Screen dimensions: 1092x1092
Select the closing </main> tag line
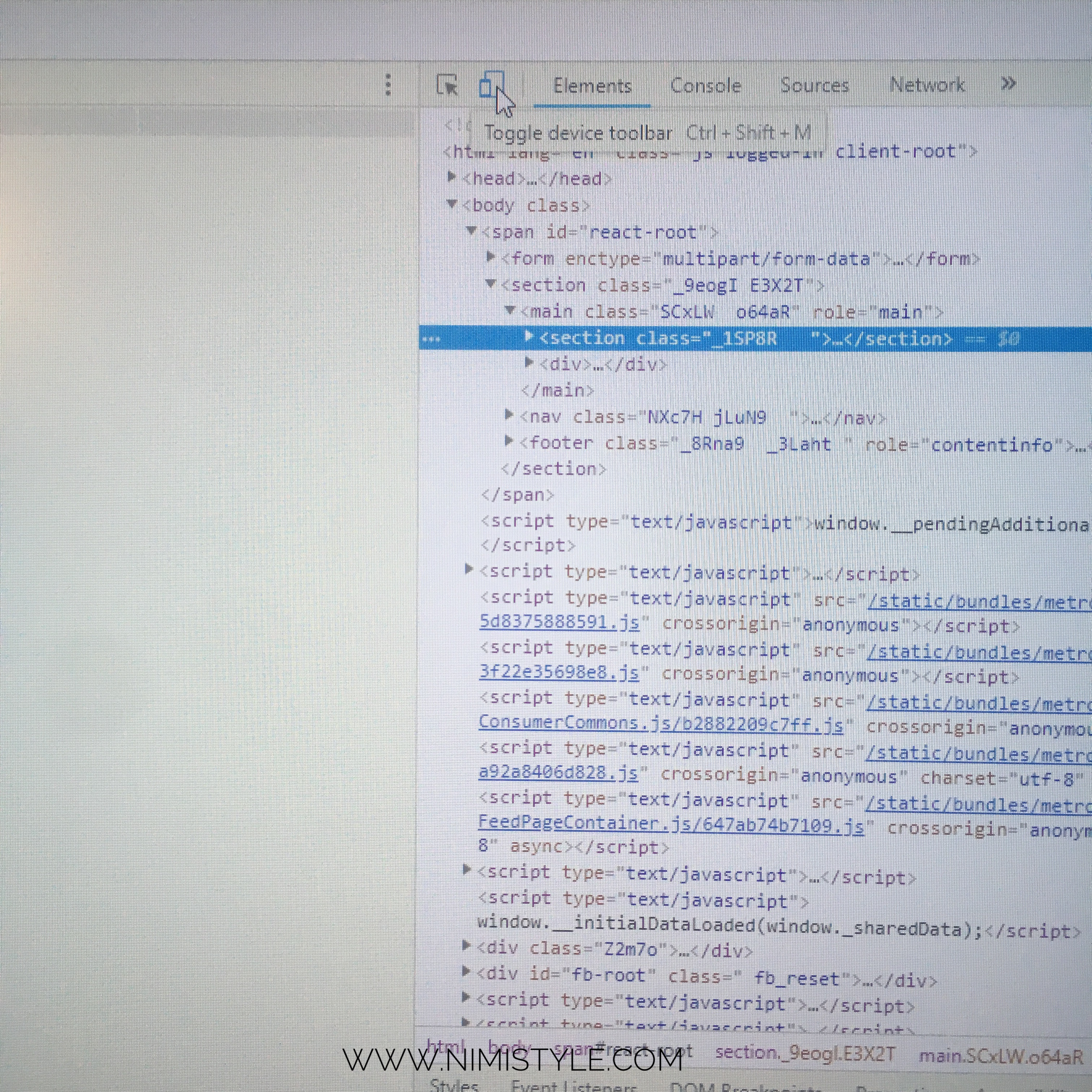coord(558,391)
